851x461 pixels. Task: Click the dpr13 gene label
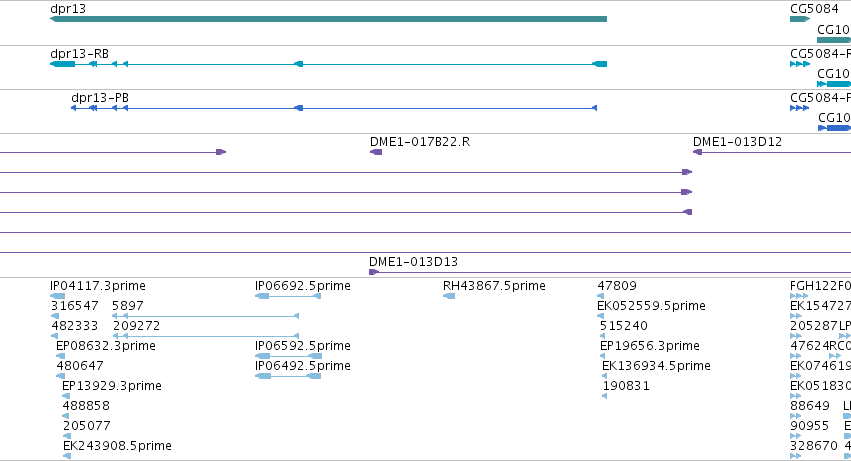pos(68,9)
